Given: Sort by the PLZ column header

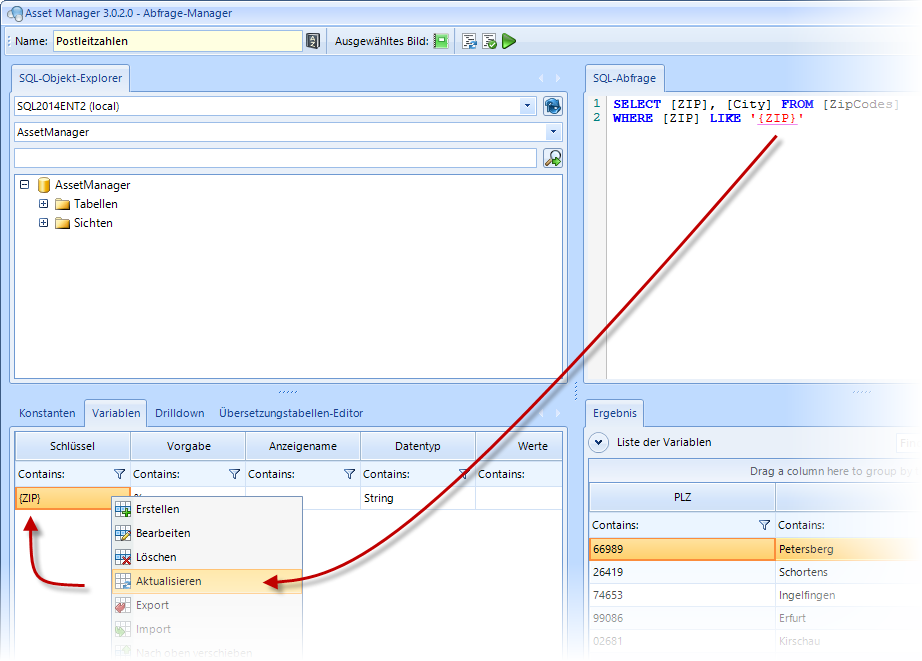Looking at the screenshot, I should (682, 498).
